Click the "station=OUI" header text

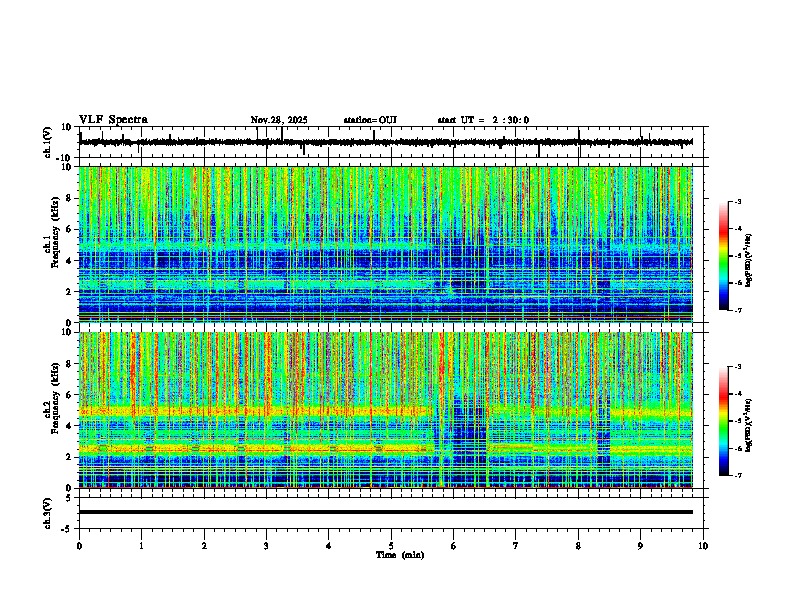pos(370,120)
